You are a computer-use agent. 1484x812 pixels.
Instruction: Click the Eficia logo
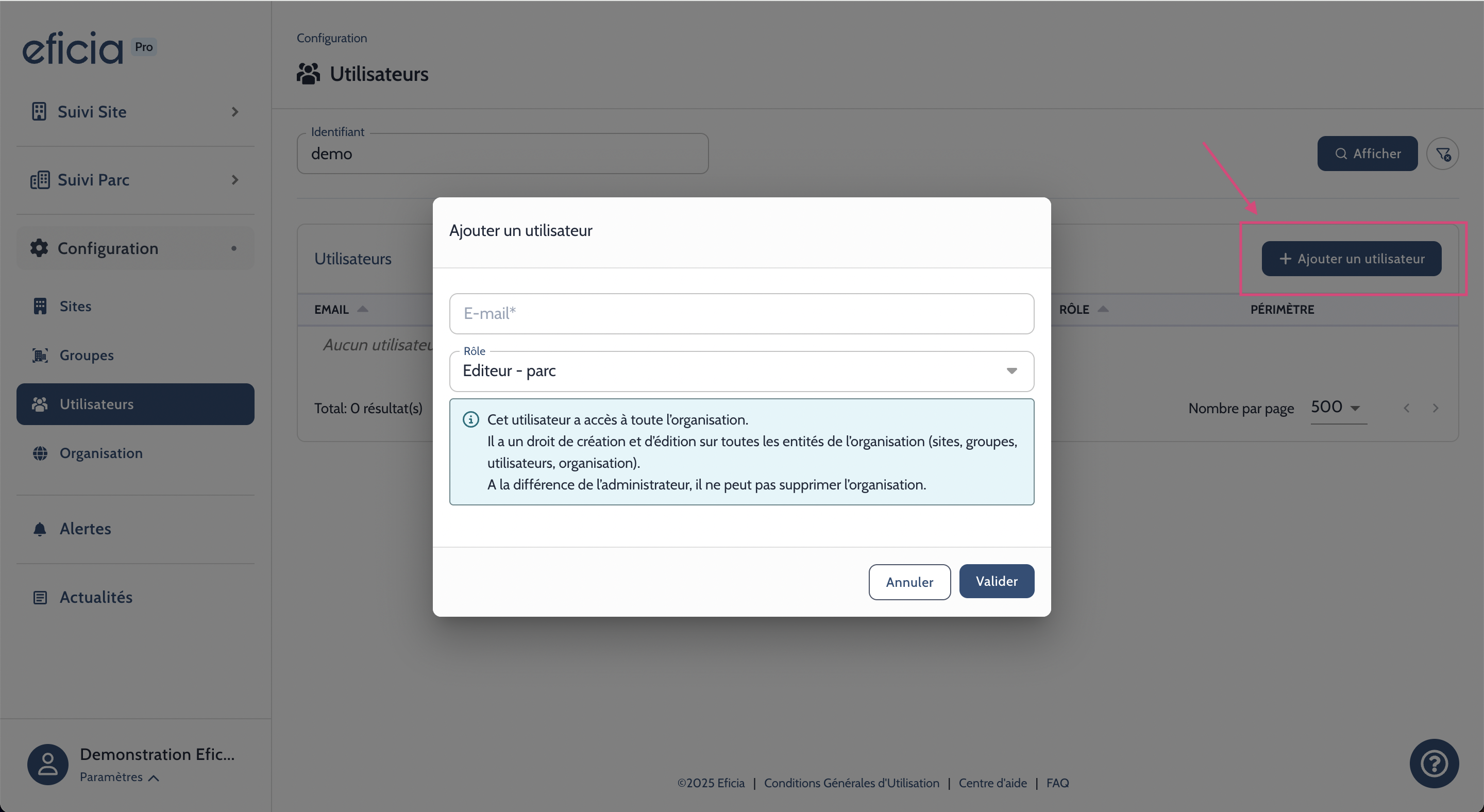[73, 48]
